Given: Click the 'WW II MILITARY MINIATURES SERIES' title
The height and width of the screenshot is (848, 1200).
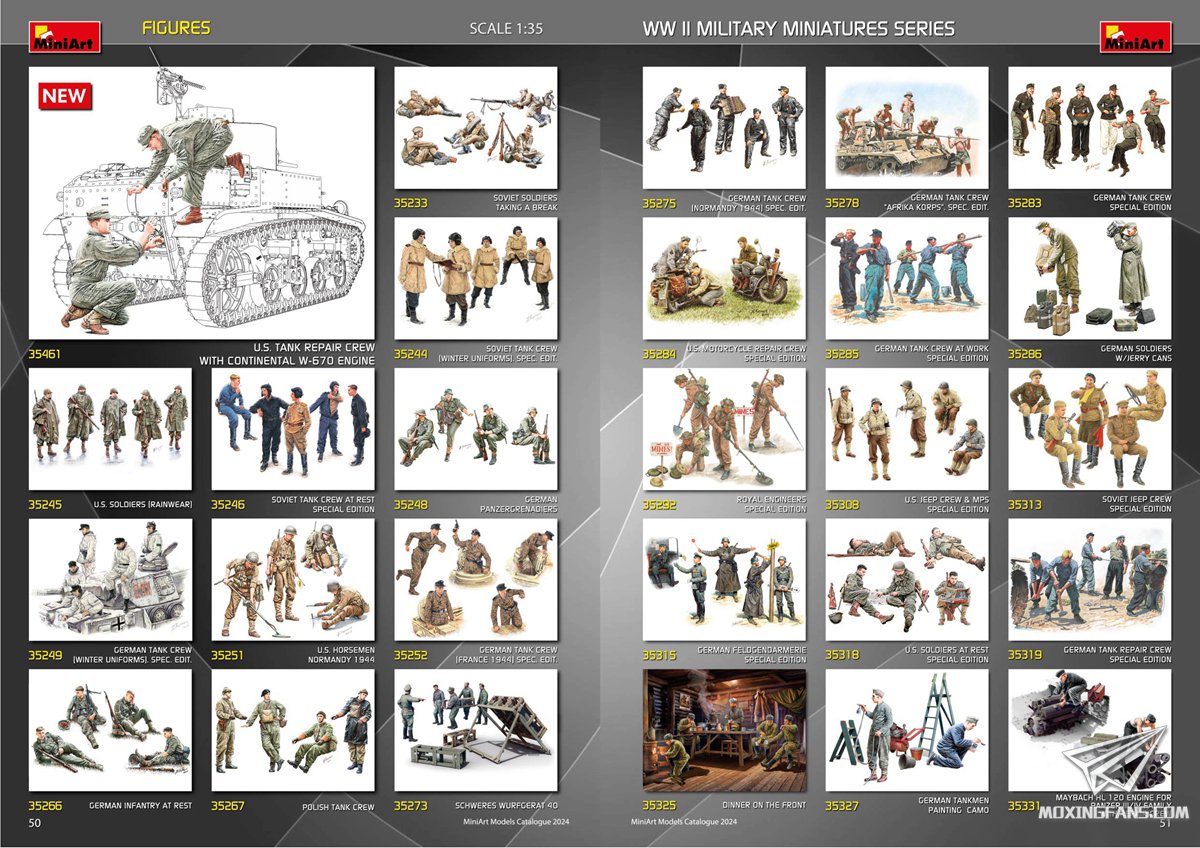Looking at the screenshot, I should click(799, 29).
